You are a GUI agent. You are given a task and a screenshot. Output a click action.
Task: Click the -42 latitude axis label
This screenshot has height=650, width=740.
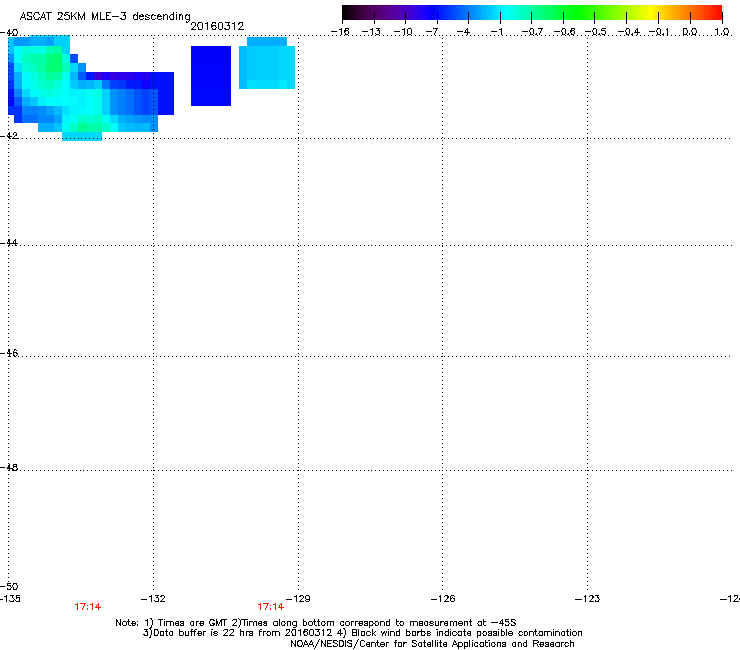click(9, 135)
